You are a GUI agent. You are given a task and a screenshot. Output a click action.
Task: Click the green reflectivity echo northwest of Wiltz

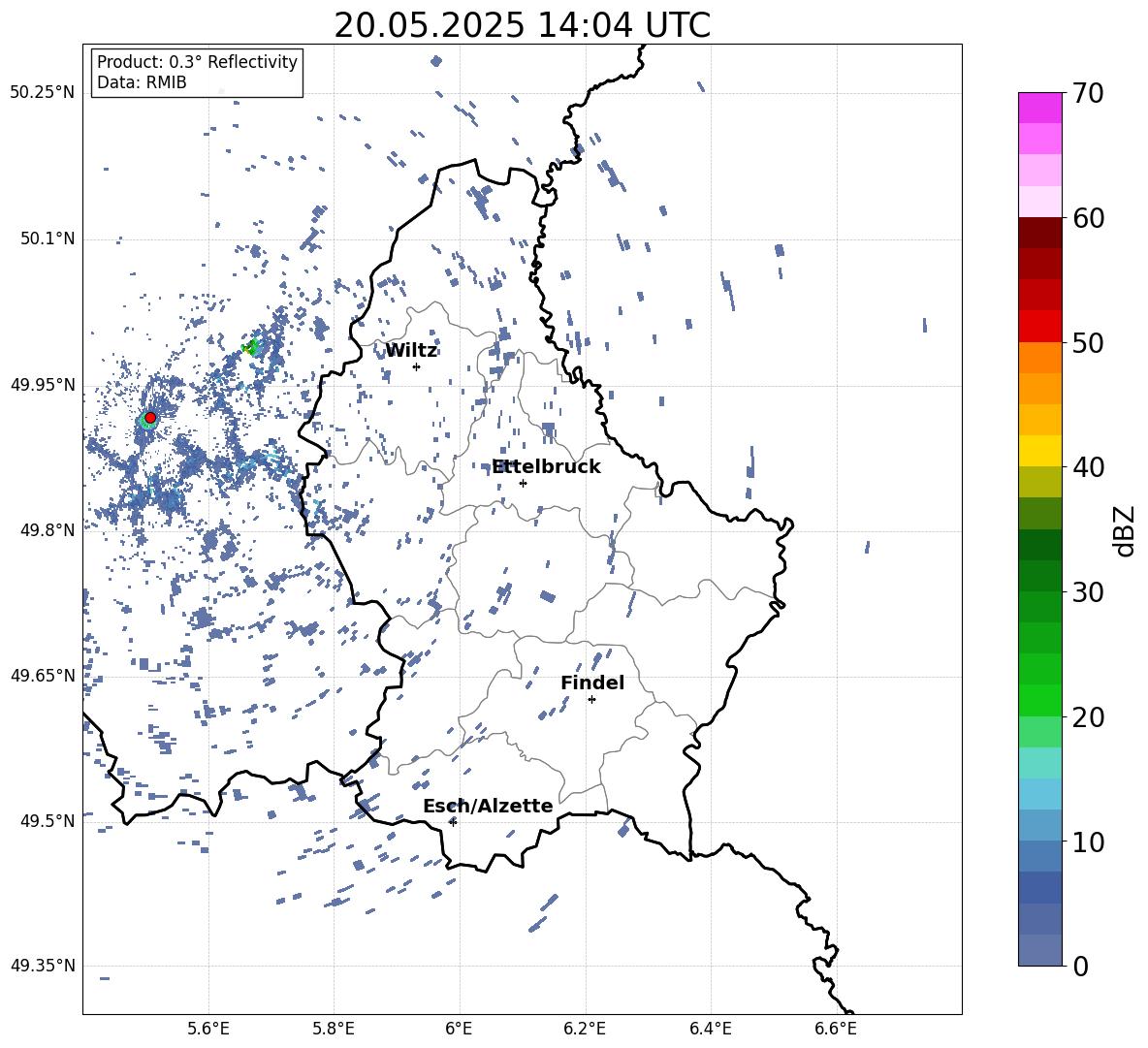point(251,348)
